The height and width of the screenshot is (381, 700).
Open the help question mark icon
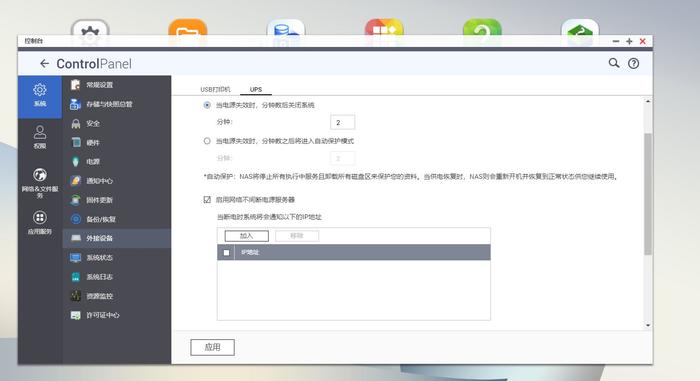[x=633, y=63]
